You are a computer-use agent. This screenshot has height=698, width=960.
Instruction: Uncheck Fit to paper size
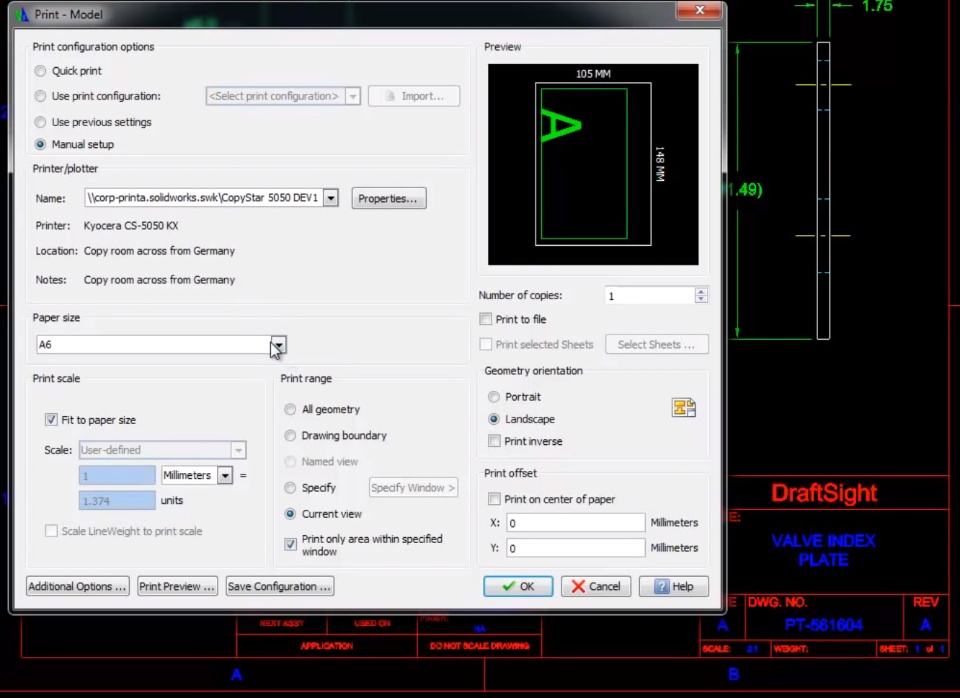click(x=51, y=420)
